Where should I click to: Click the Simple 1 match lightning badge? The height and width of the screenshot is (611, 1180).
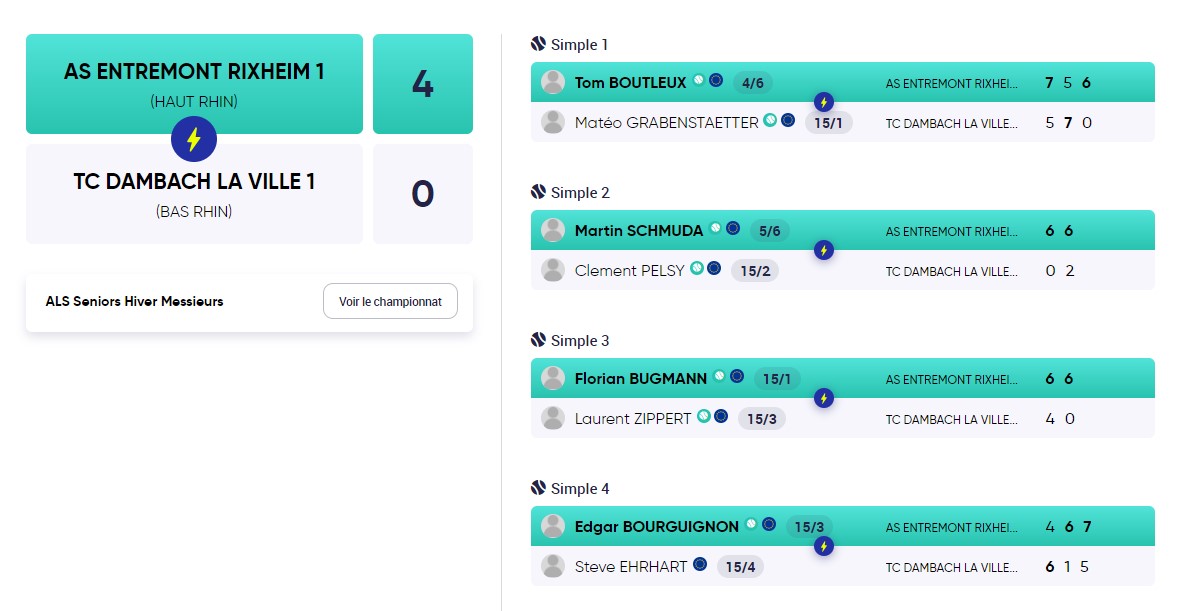[x=824, y=102]
